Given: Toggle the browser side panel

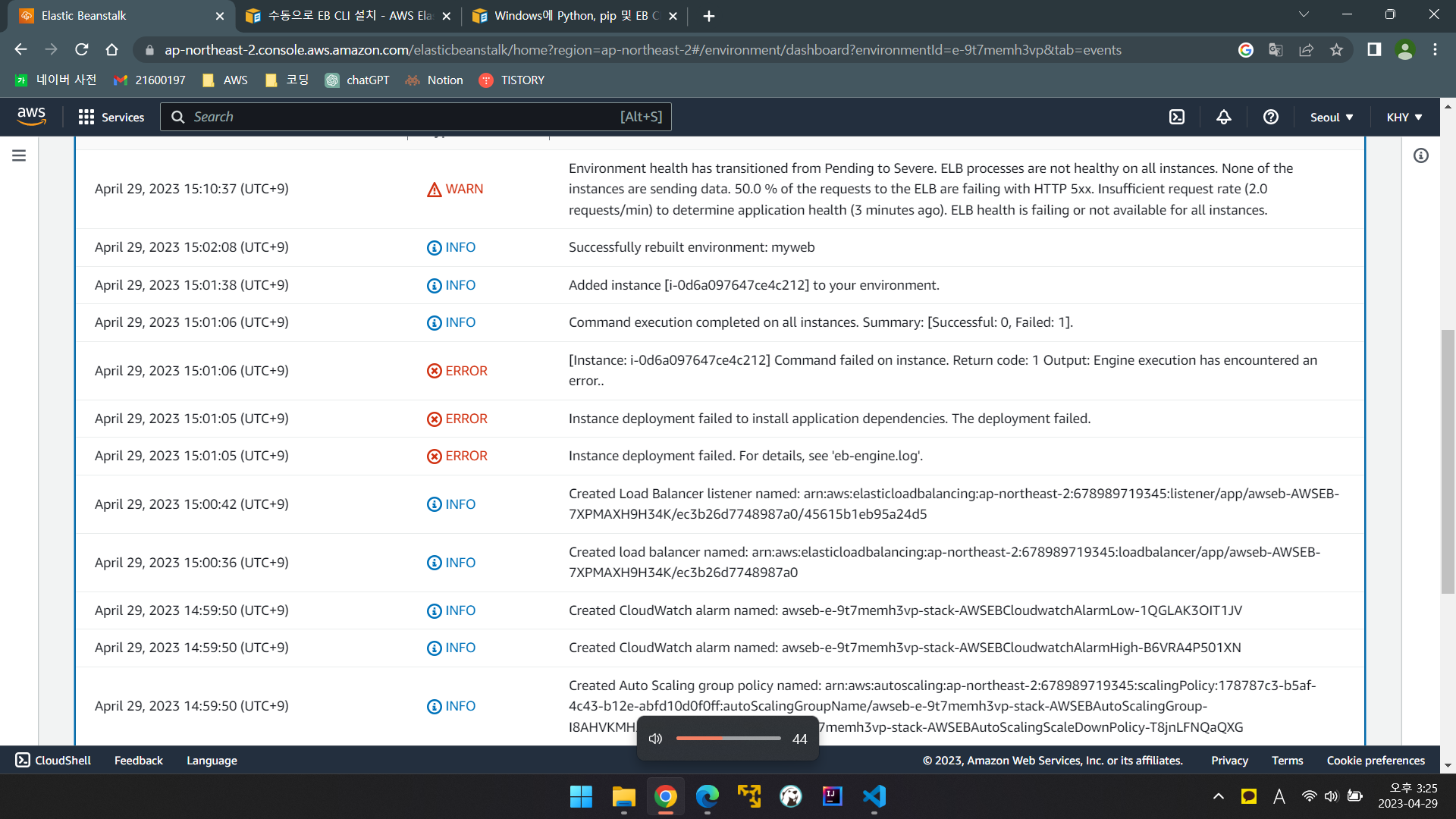Looking at the screenshot, I should 1373,49.
